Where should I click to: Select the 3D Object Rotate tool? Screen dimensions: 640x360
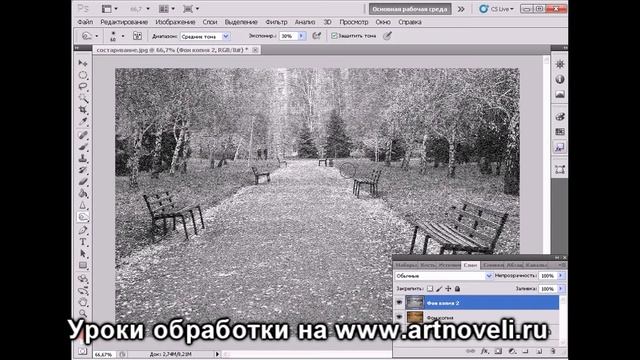point(83,279)
